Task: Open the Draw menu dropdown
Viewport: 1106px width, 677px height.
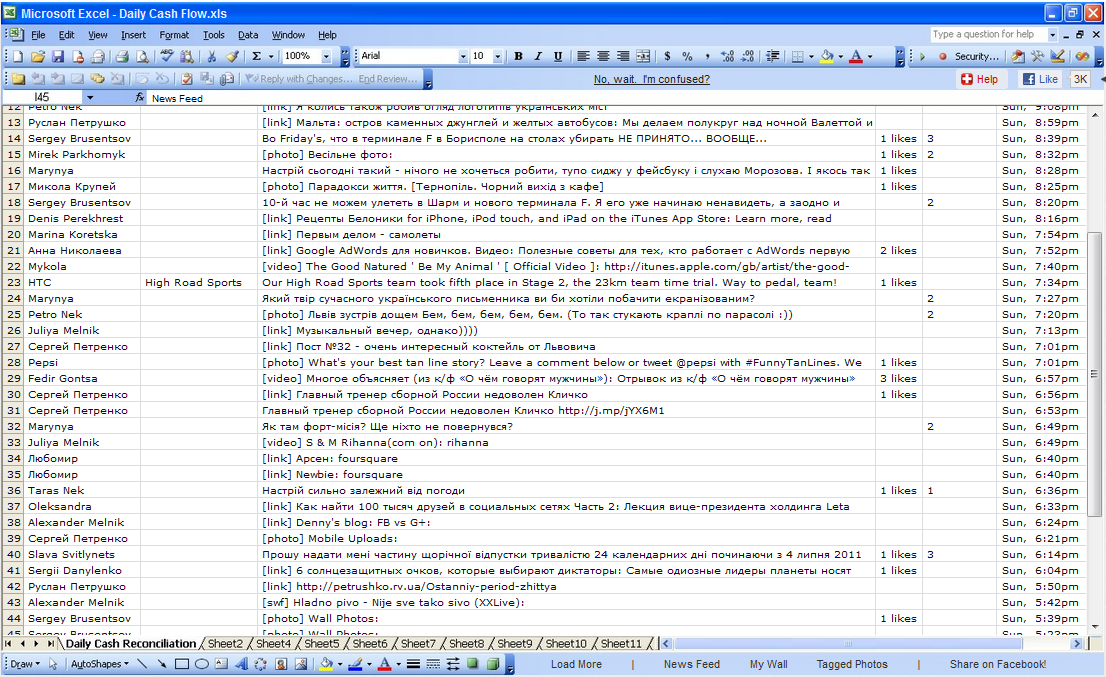Action: tap(25, 664)
